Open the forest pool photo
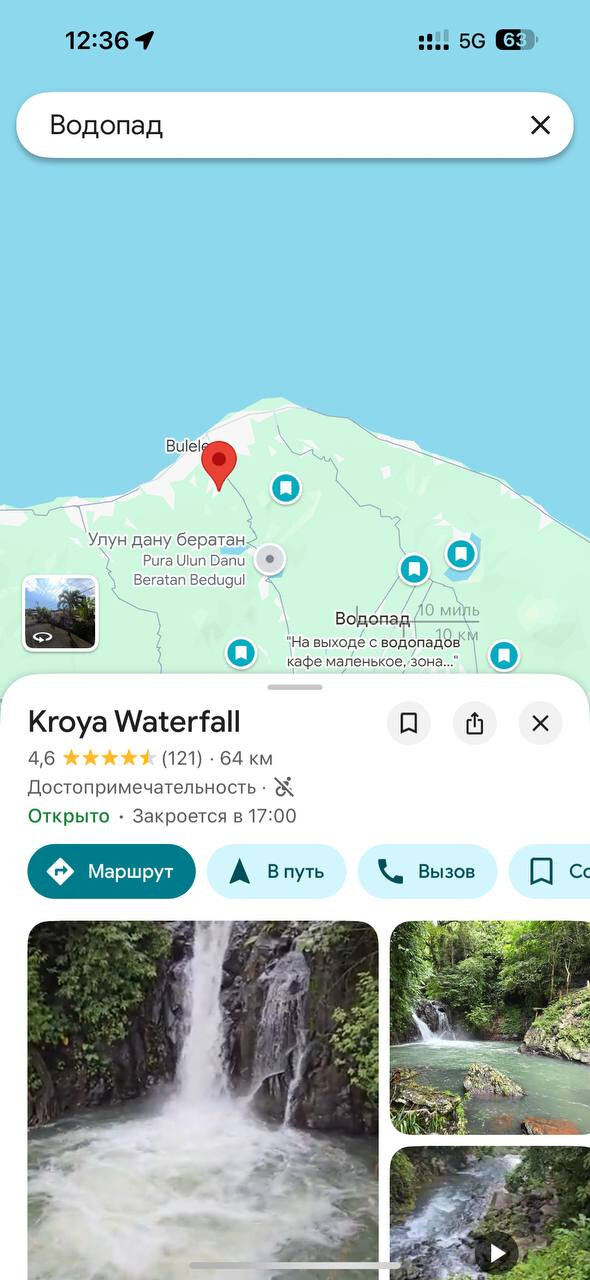 tap(490, 1028)
